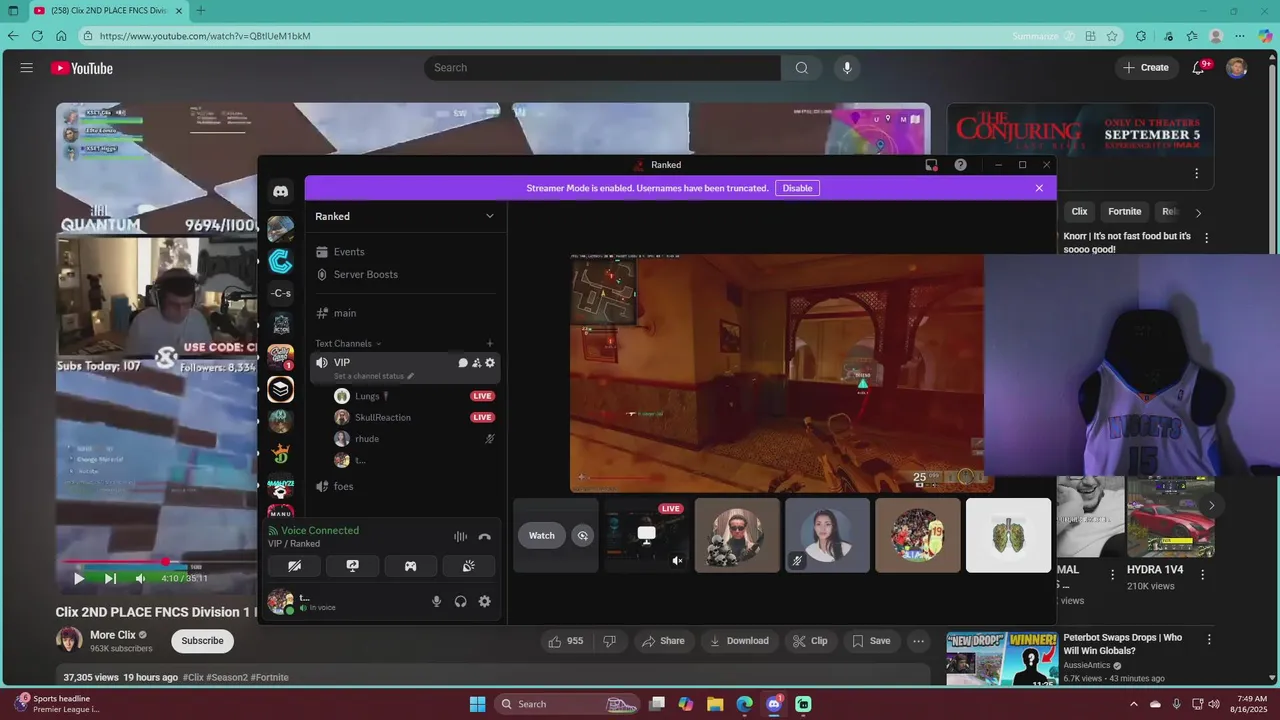Disable Streamer Mode
1280x720 pixels.
797,188
